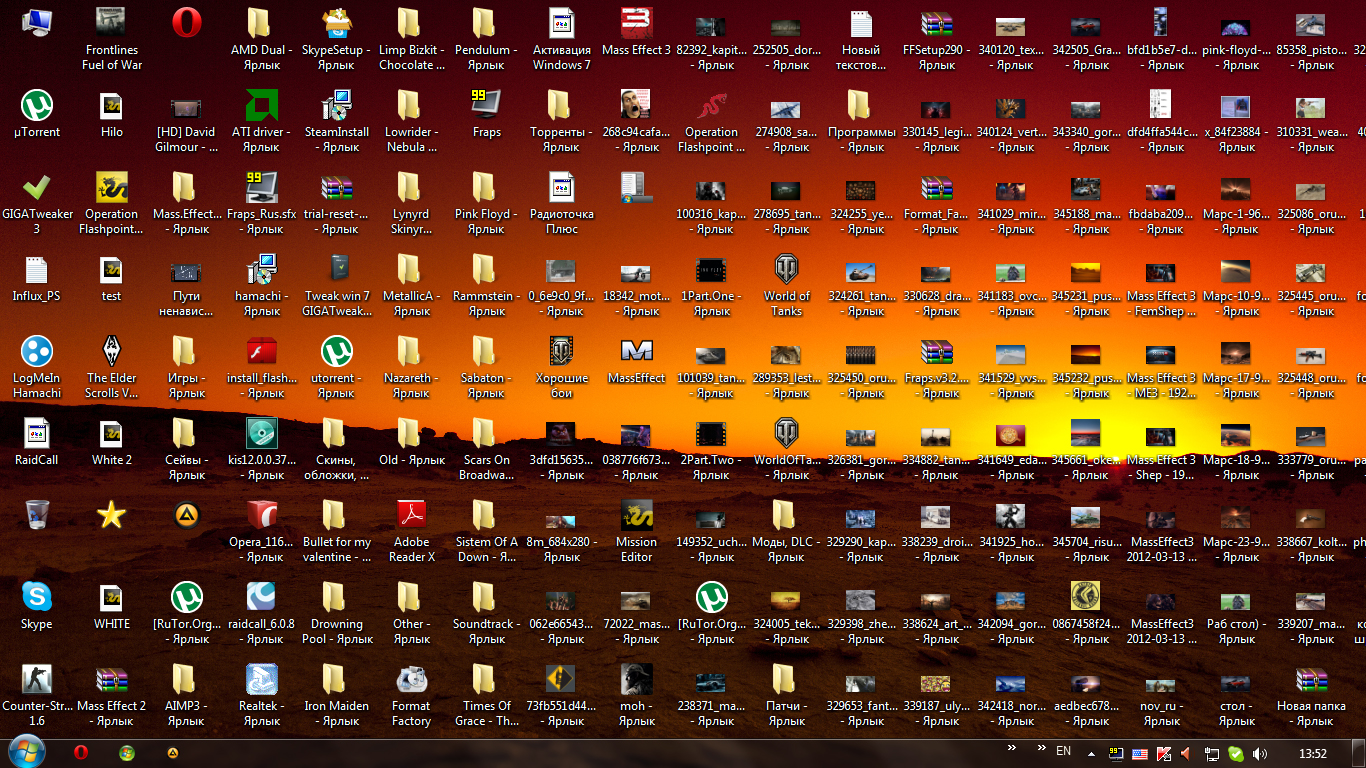Switch input language via EN indicator
This screenshot has height=768, width=1366.
[x=1064, y=752]
